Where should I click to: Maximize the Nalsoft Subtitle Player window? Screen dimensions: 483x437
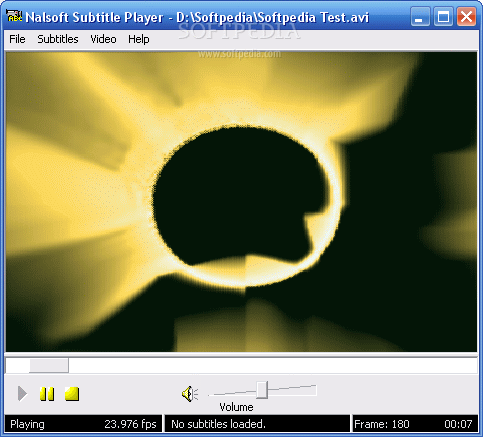(x=443, y=16)
